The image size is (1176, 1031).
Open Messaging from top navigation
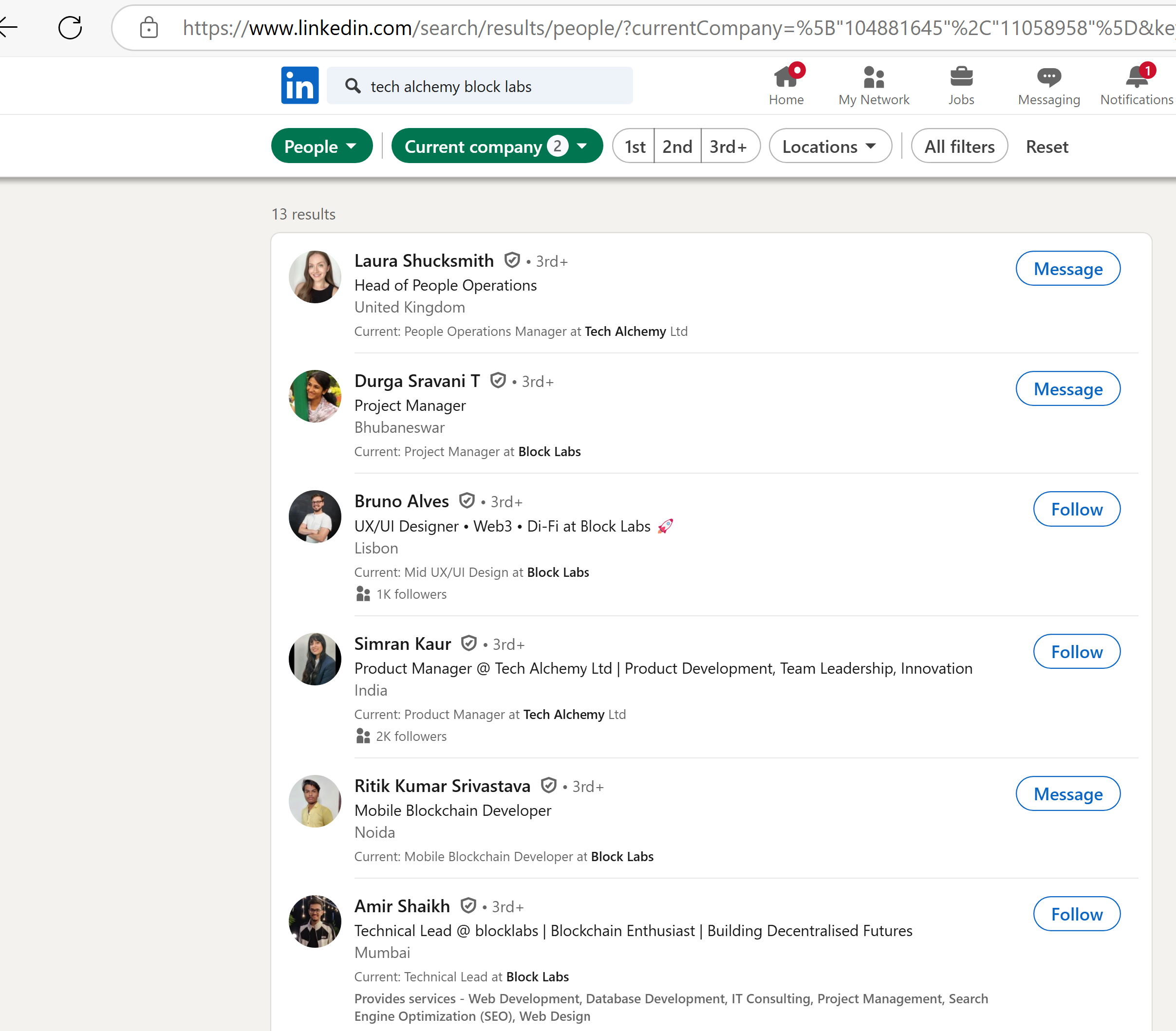[x=1048, y=85]
